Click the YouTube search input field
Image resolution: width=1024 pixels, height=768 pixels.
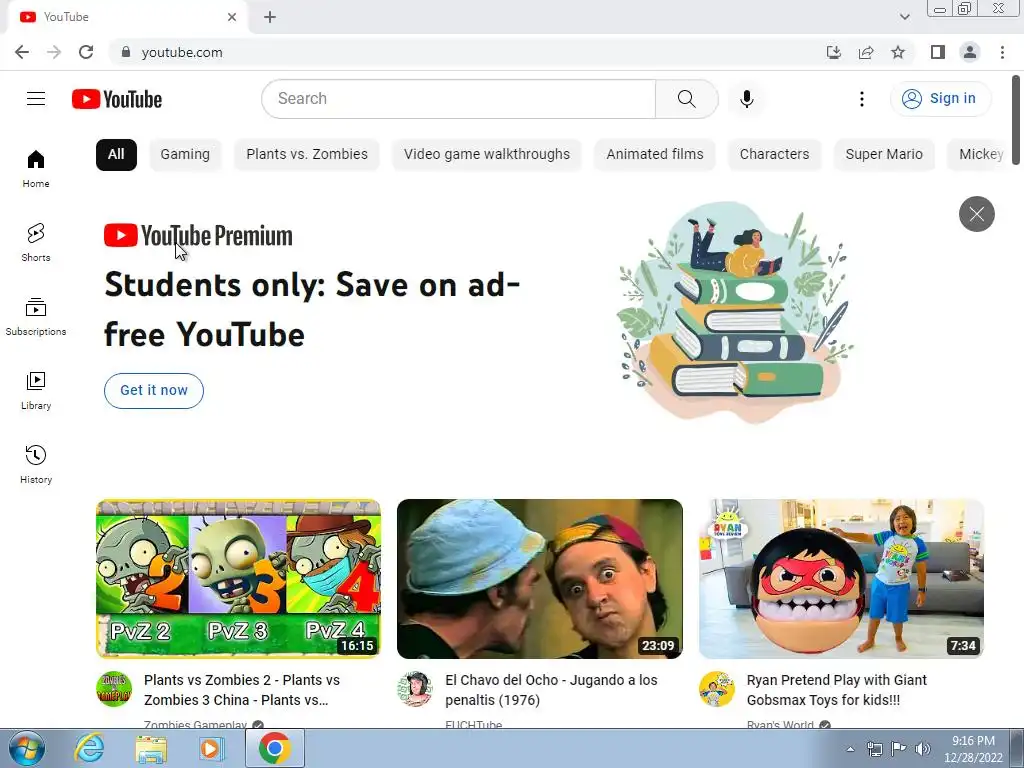coord(458,99)
